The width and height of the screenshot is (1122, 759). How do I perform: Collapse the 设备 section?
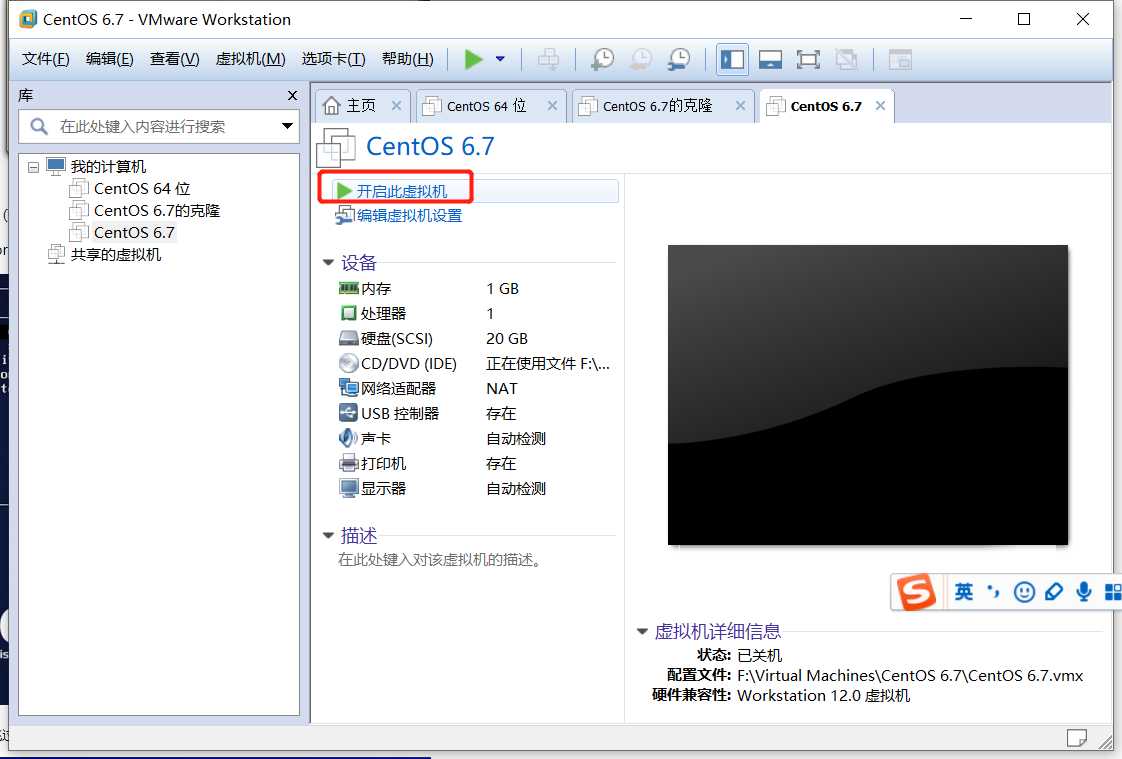pos(328,263)
